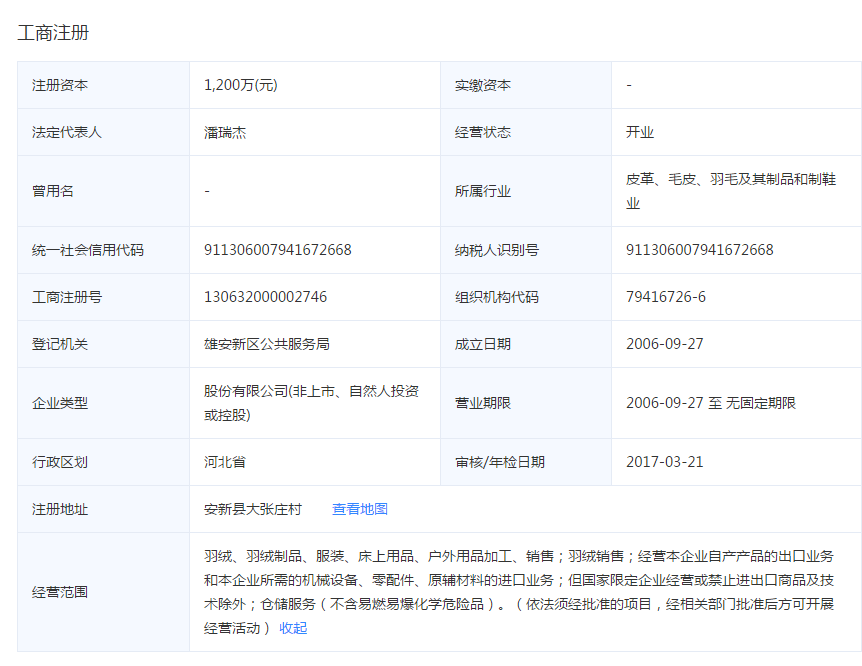Click the 经营范围 label
Screen dimensions: 862x666
(x=60, y=592)
